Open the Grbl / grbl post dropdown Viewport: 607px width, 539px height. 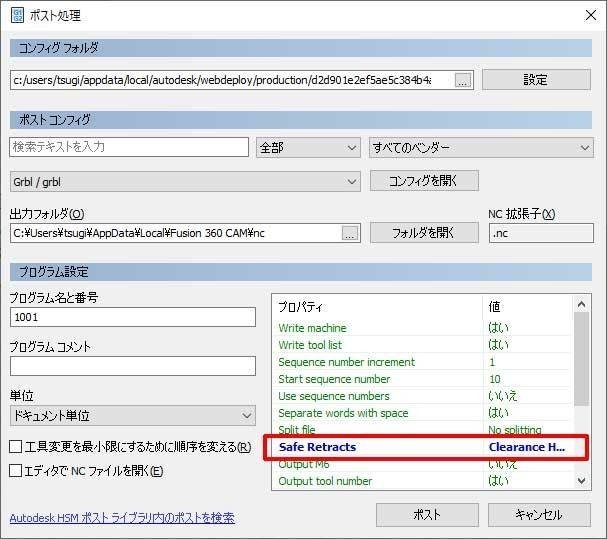[x=185, y=182]
